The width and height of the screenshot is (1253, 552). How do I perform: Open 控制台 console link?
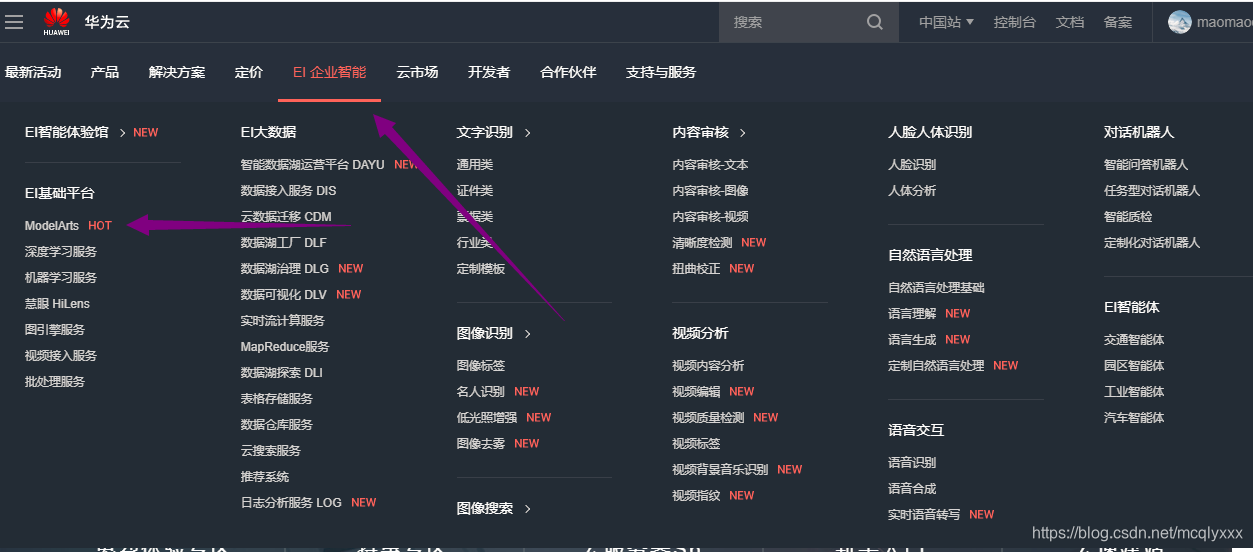pos(1015,22)
